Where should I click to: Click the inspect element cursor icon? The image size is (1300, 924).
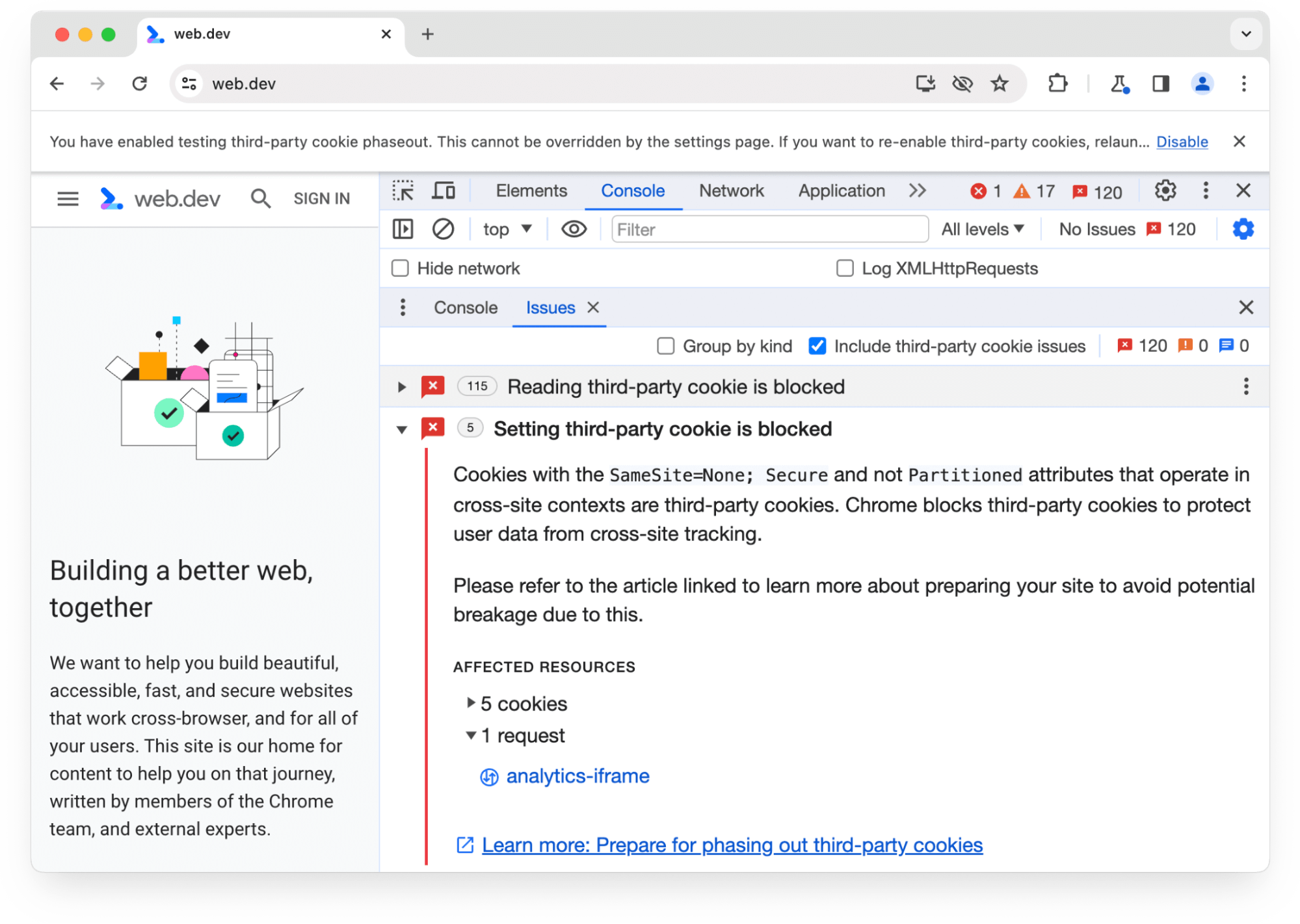(x=403, y=192)
